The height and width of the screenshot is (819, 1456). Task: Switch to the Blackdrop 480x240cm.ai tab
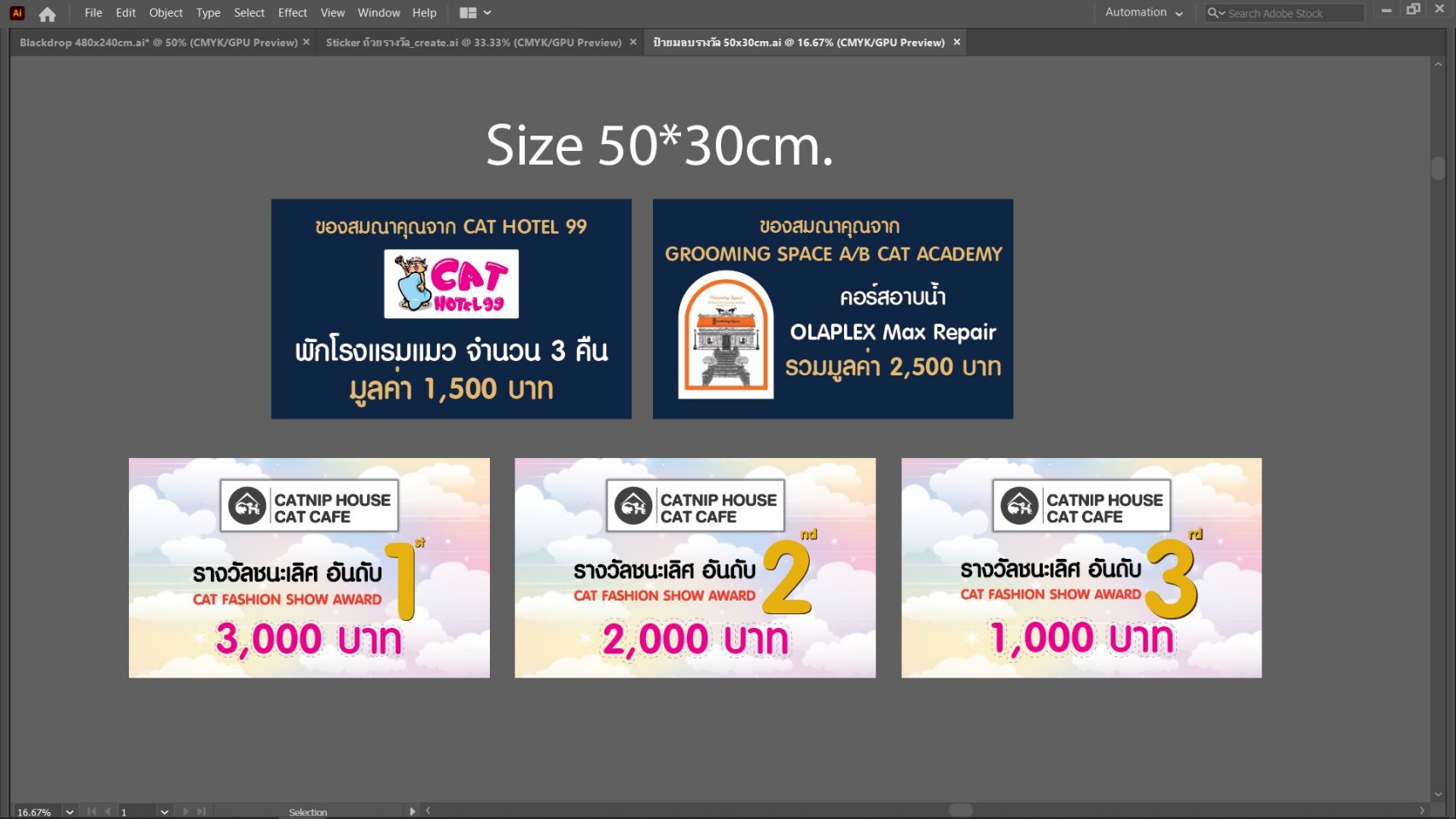pos(158,43)
